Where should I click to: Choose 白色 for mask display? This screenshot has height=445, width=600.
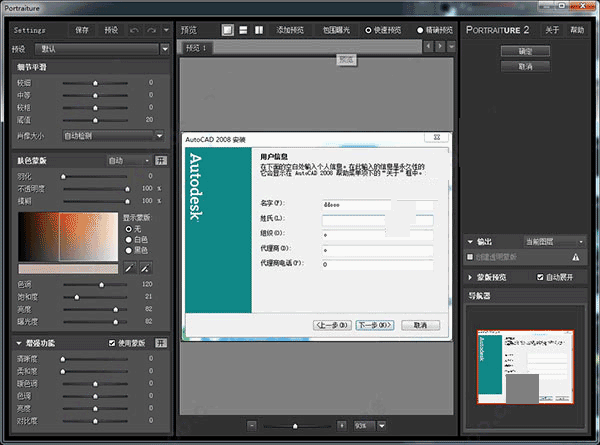127,239
